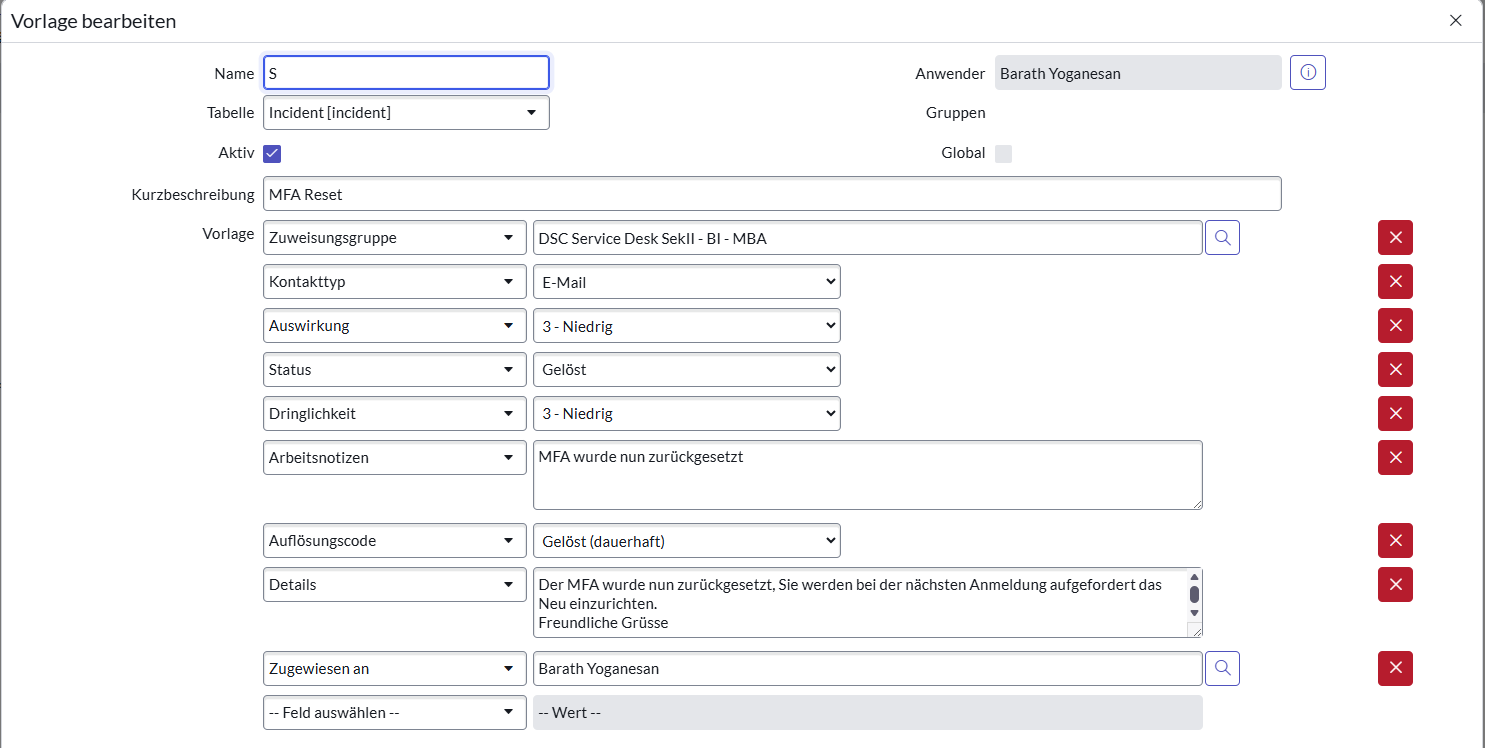Viewport: 1485px width, 748px height.
Task: Open the Zugewiesen an lookup magnifier
Action: click(1222, 668)
